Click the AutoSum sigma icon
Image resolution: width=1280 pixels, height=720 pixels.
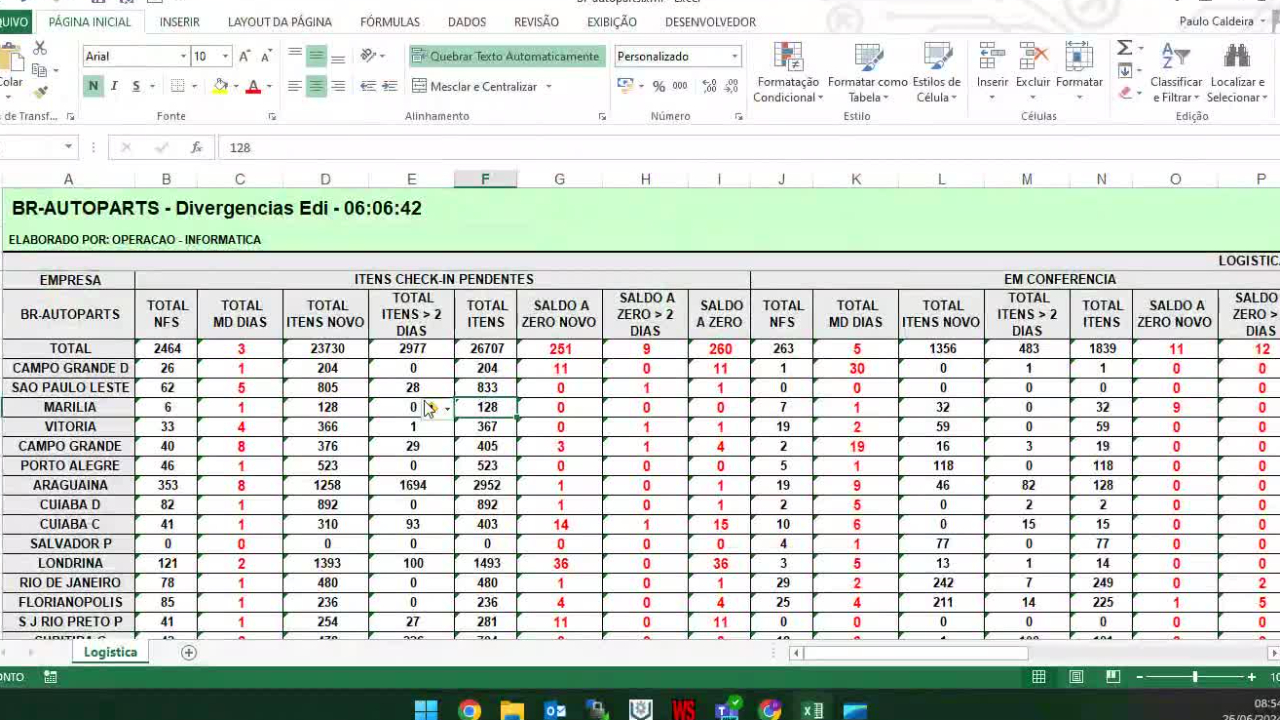[1125, 48]
